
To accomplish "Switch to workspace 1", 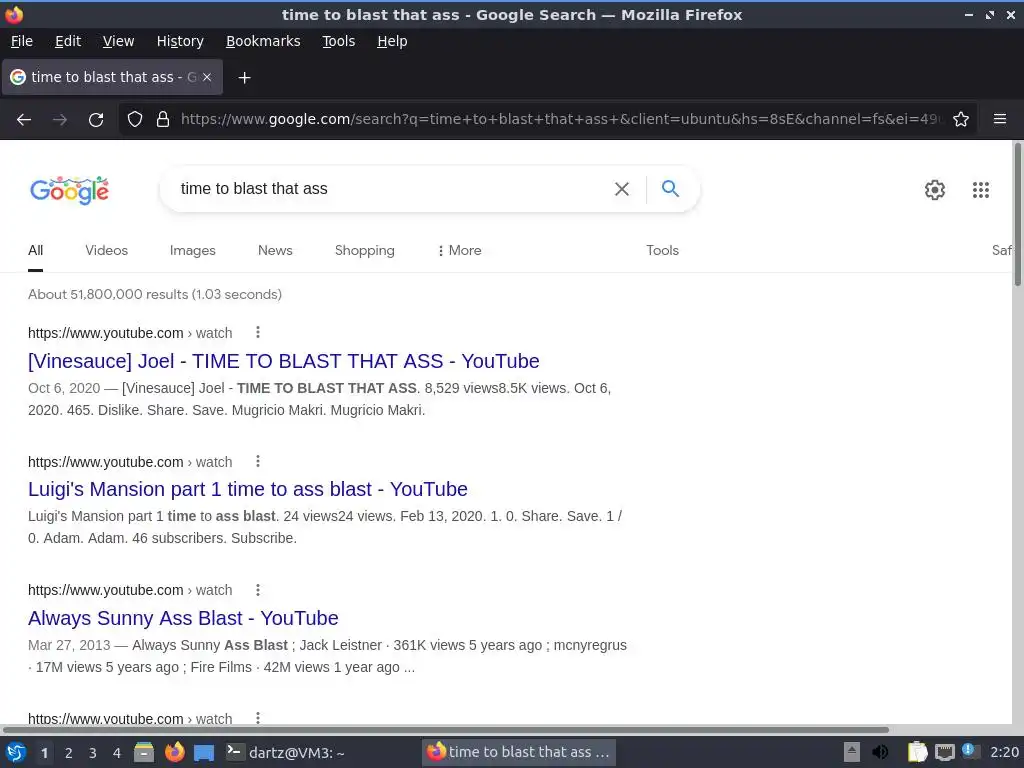I will 44,753.
